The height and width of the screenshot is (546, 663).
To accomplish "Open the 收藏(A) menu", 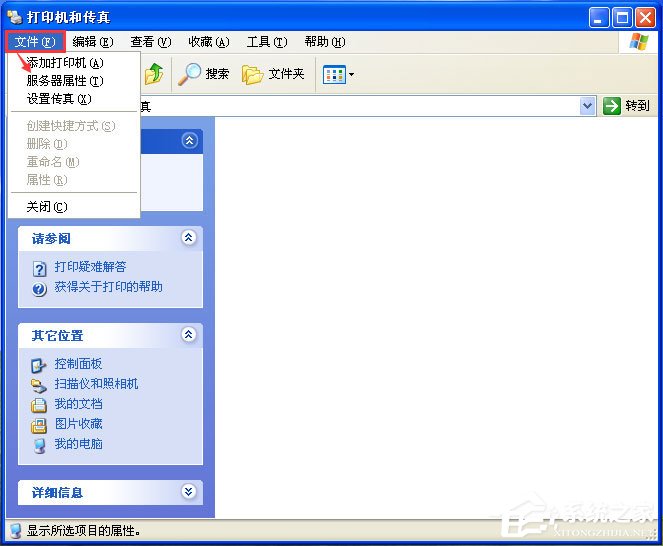I will [208, 41].
